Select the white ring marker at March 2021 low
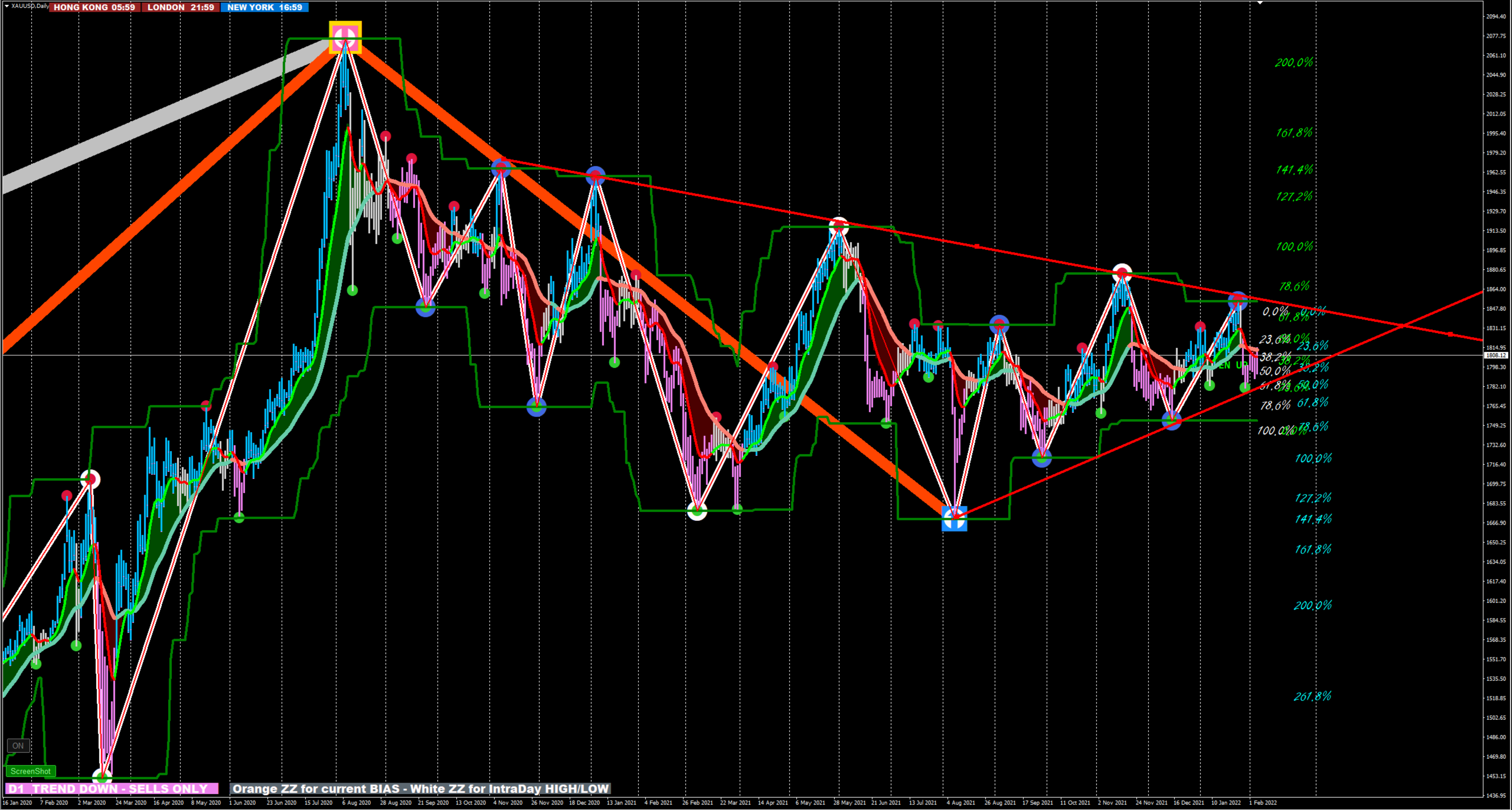This screenshot has width=1512, height=810. click(x=697, y=511)
